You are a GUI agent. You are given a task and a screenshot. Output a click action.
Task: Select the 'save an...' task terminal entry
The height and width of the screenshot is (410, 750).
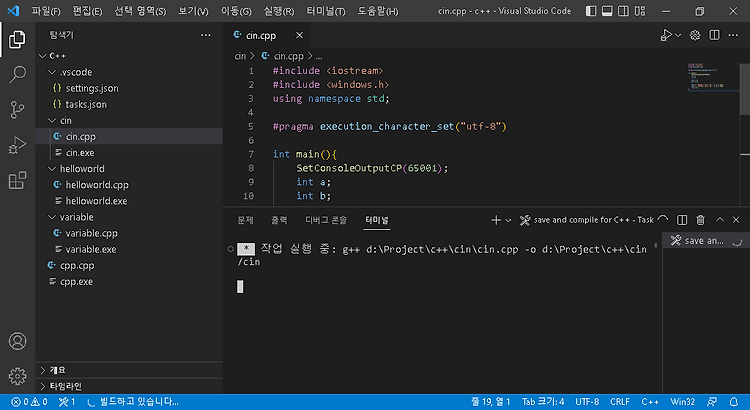(x=706, y=241)
